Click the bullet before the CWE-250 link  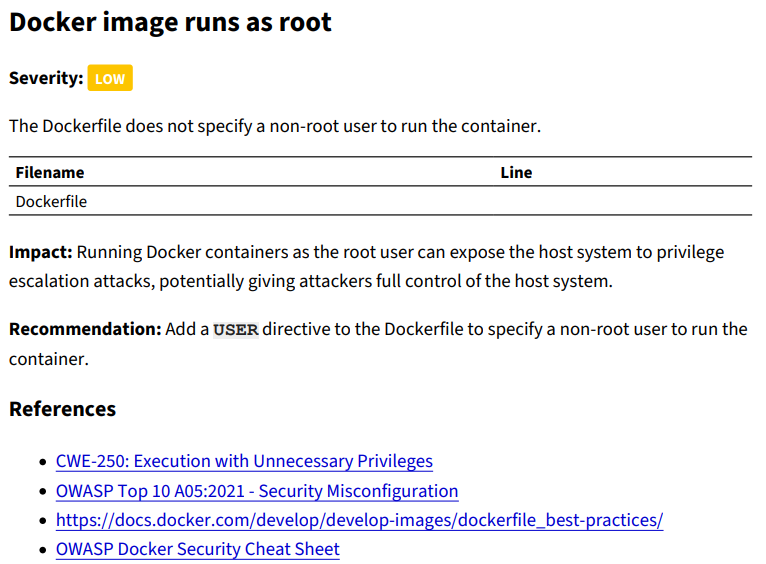[x=42, y=462]
